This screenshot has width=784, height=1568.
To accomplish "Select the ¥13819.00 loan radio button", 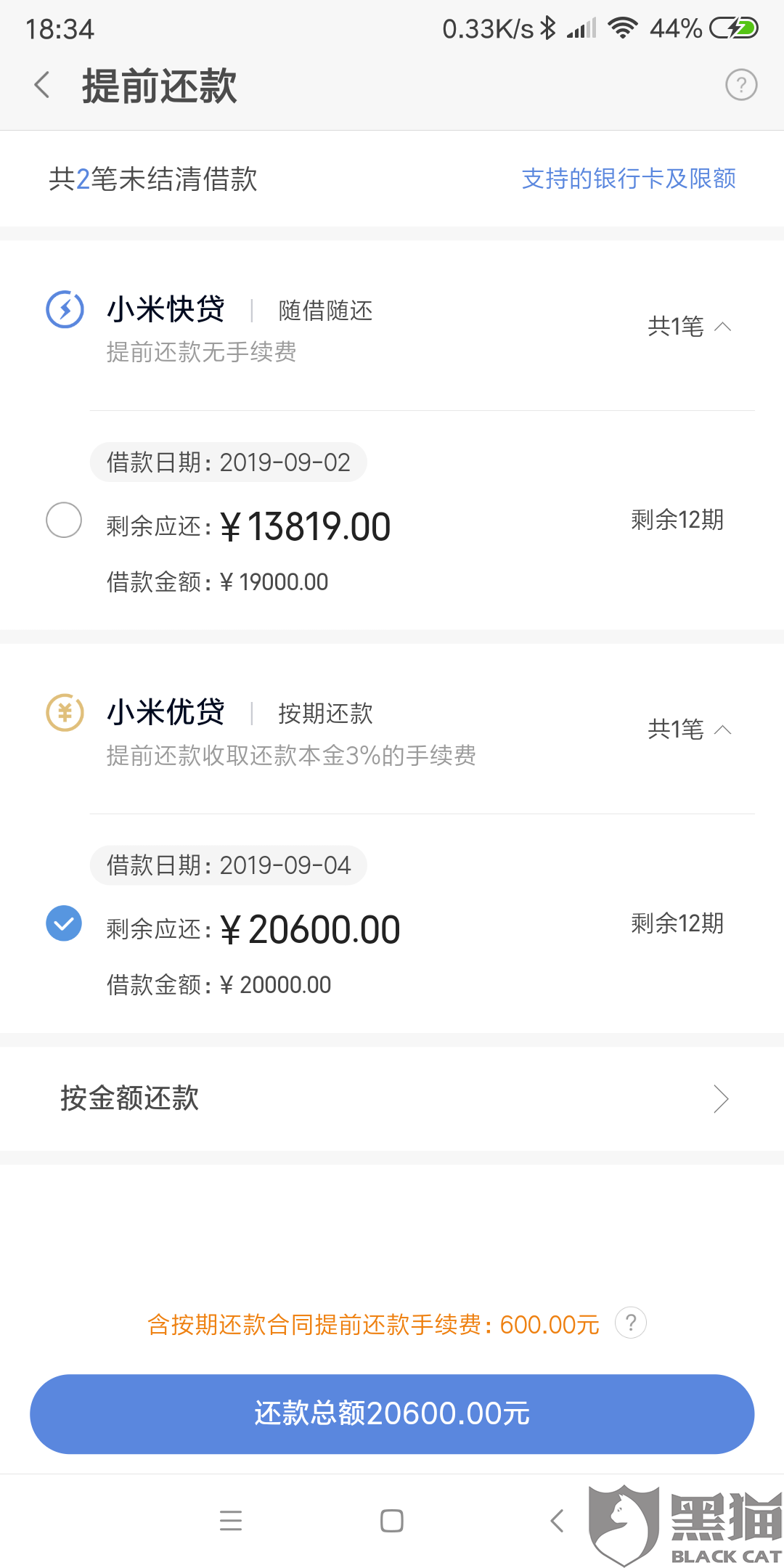I will 64,520.
